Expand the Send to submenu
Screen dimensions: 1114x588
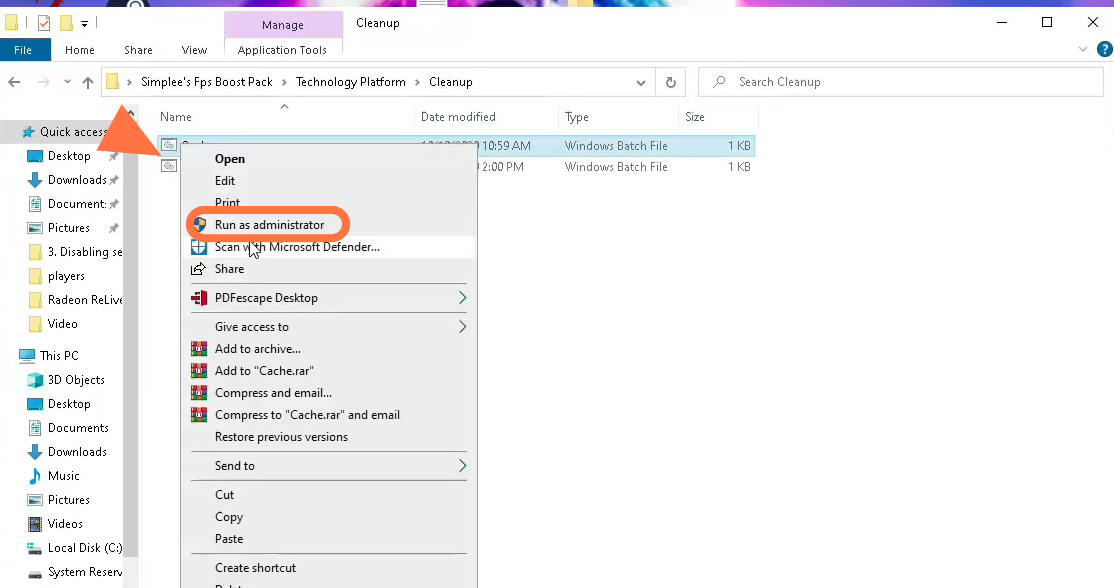(462, 466)
